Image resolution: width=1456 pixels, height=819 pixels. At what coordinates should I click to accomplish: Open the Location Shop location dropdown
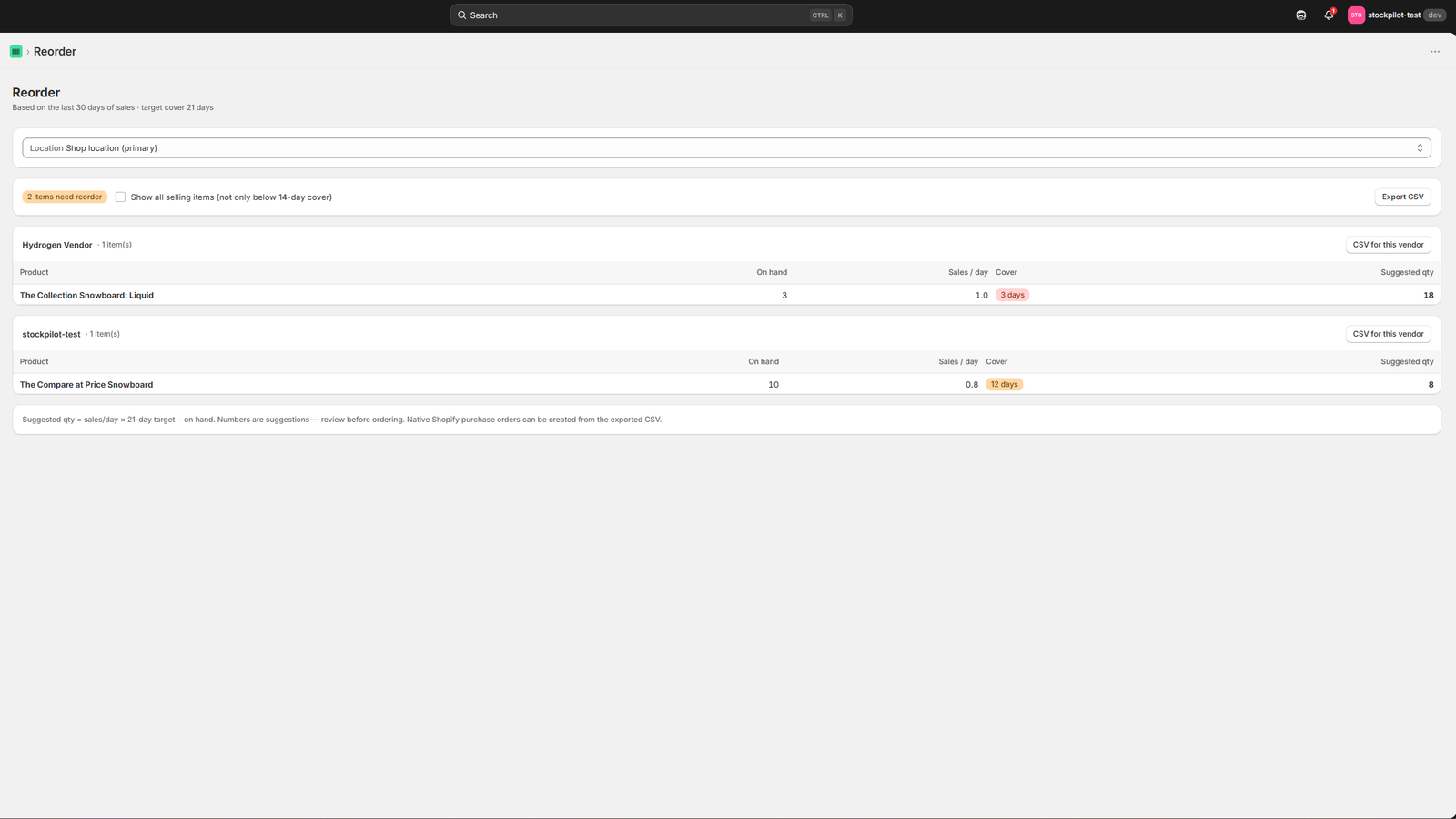pos(726,147)
